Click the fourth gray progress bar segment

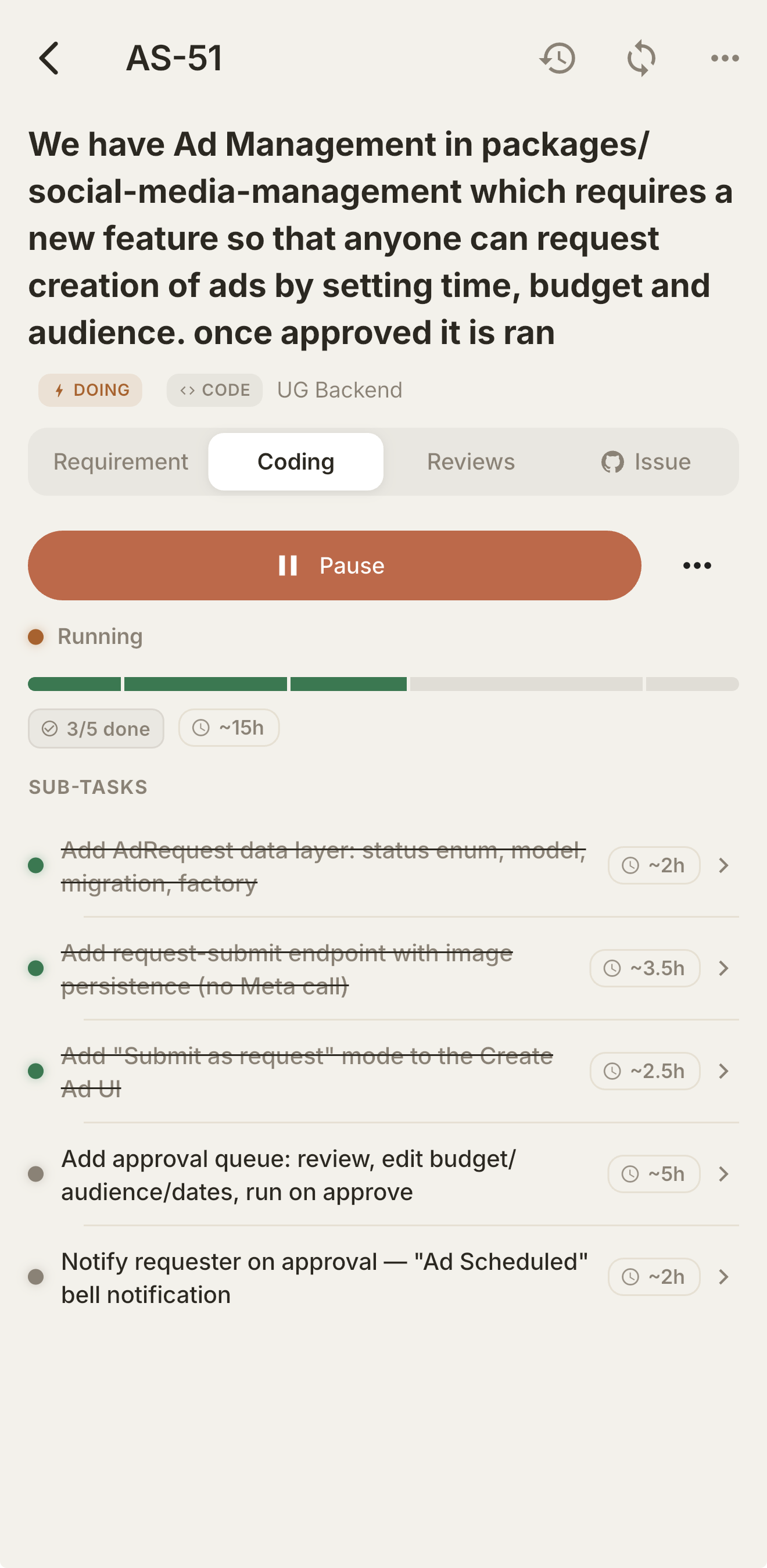[526, 684]
